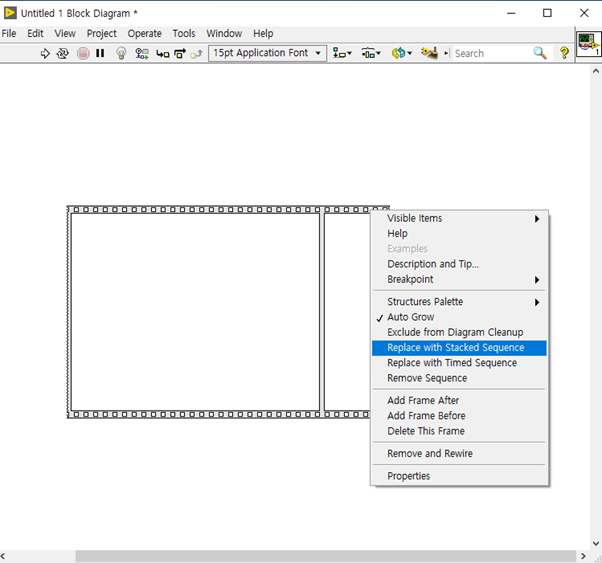The image size is (602, 563).
Task: Click the Step Into icon
Action: (162, 53)
